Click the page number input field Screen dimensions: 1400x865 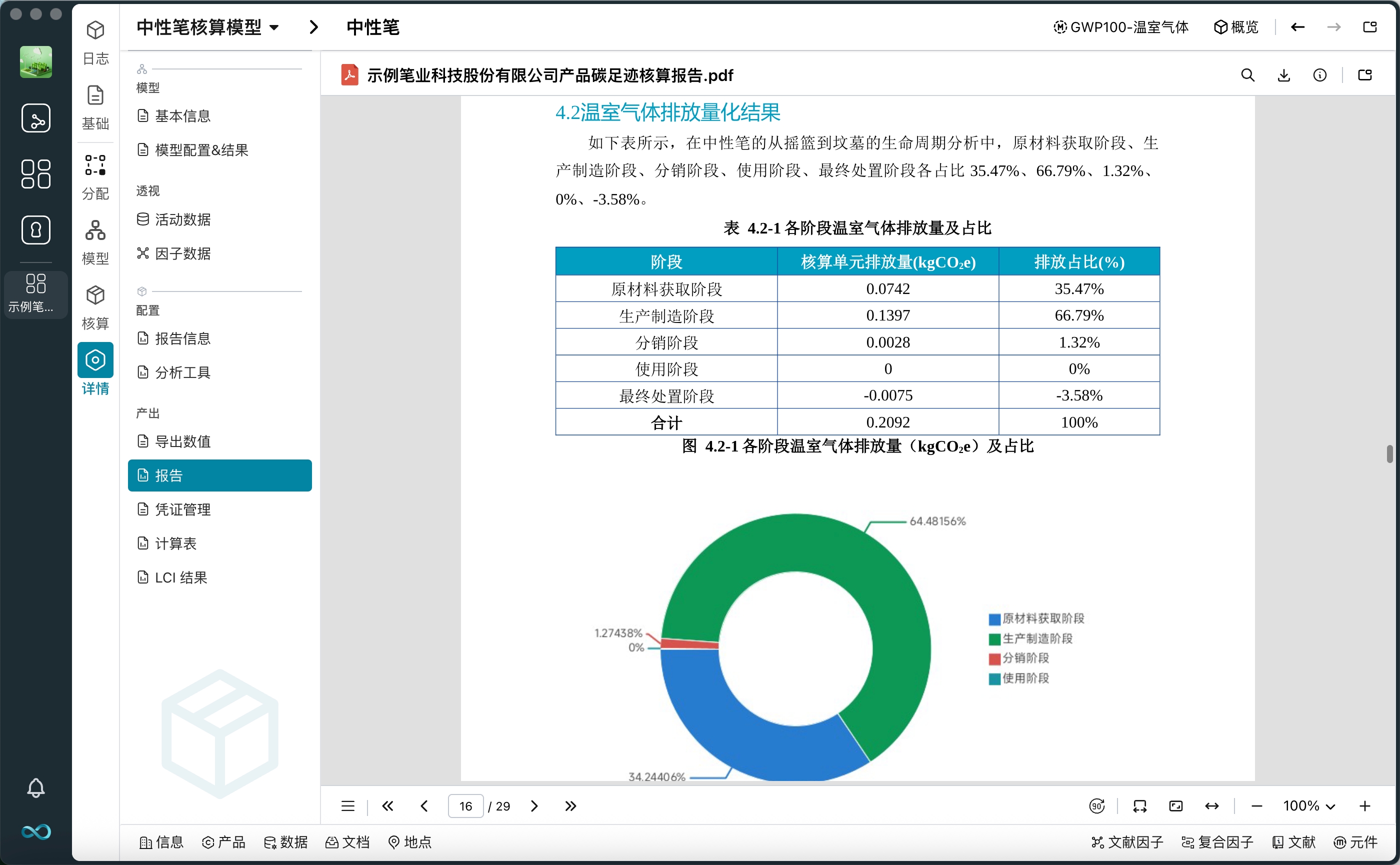coord(465,805)
